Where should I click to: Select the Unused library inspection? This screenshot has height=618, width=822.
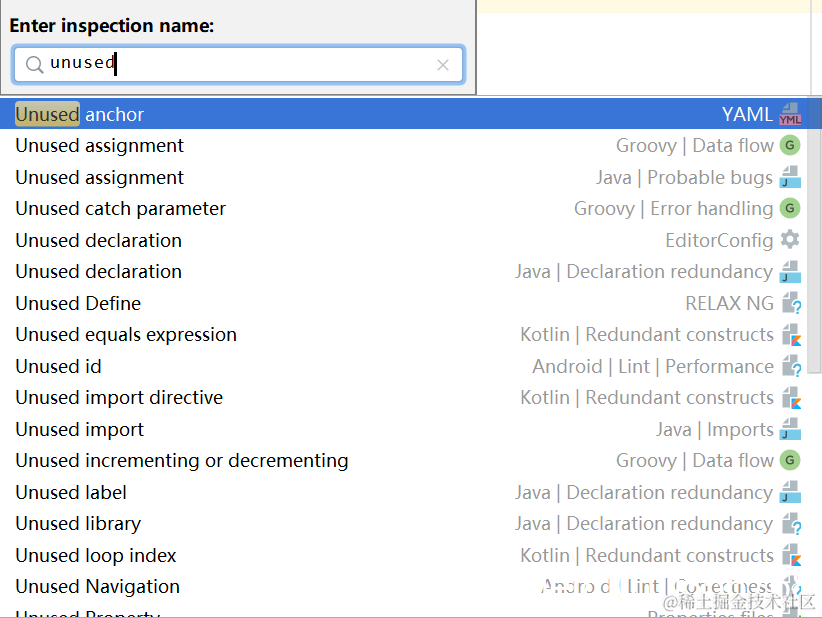coord(78,524)
